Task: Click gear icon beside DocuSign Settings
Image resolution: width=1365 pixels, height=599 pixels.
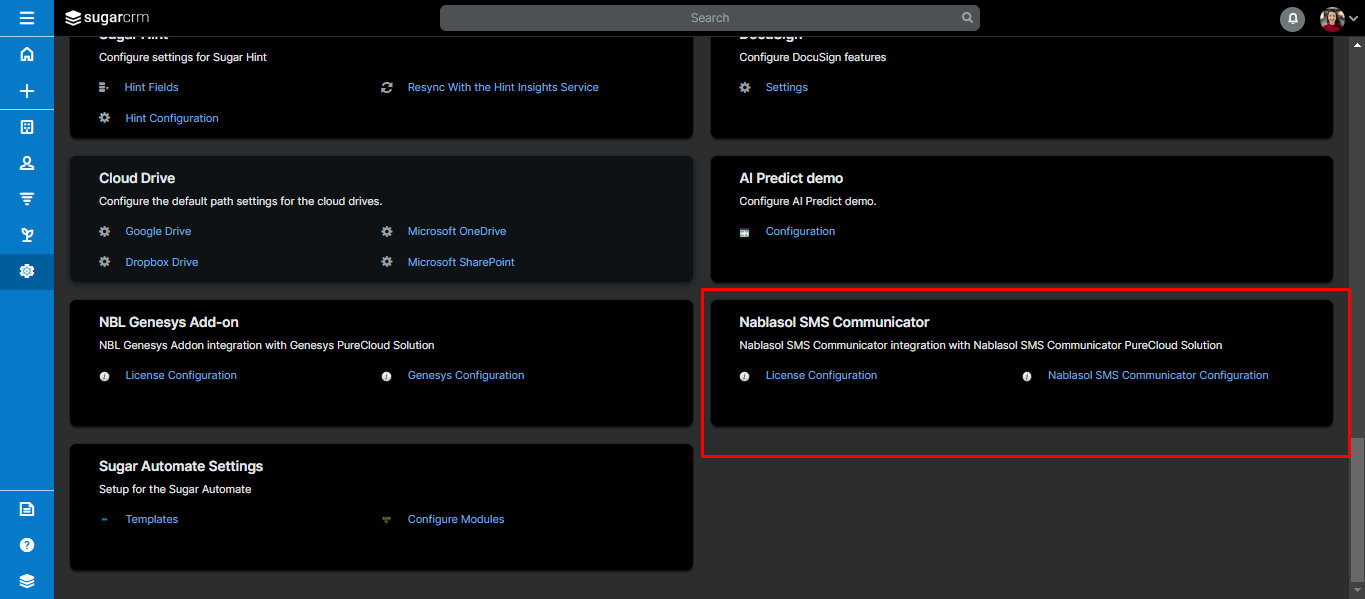Action: click(x=745, y=87)
